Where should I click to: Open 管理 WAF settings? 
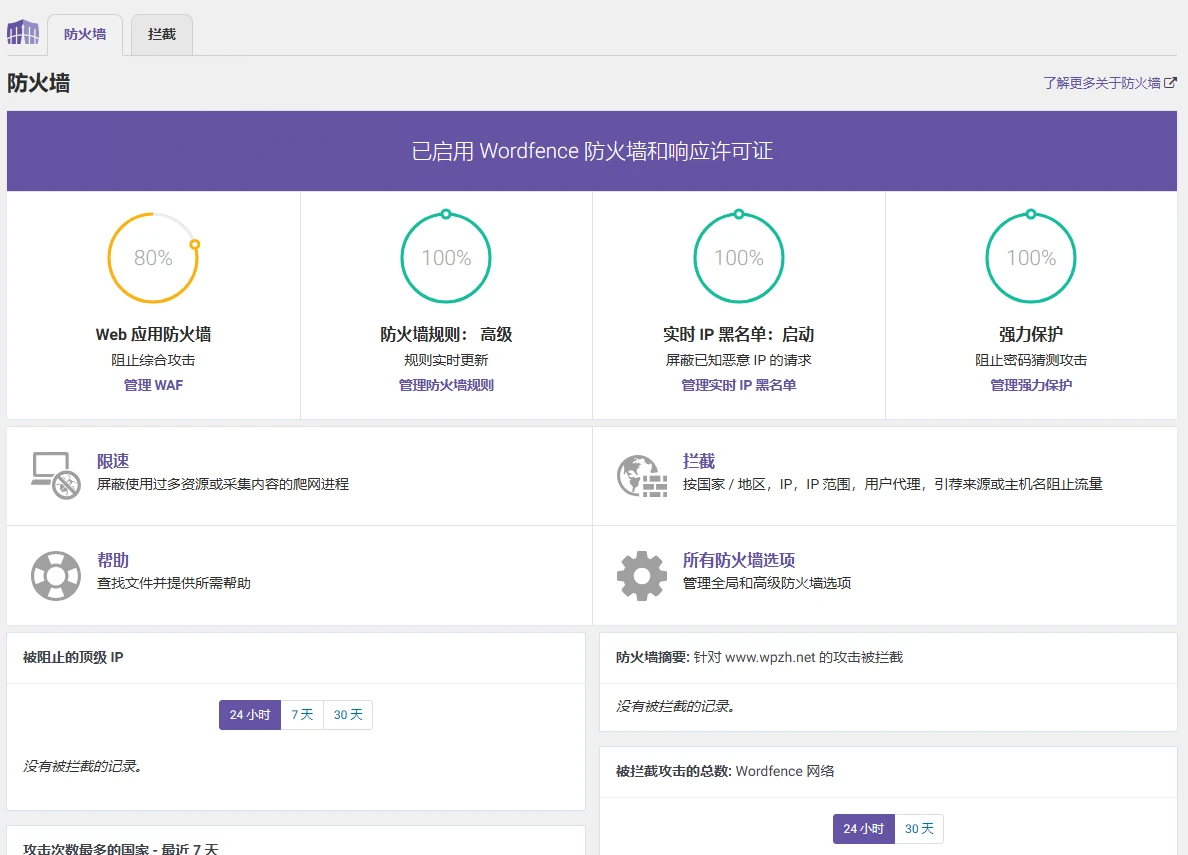pyautogui.click(x=153, y=385)
